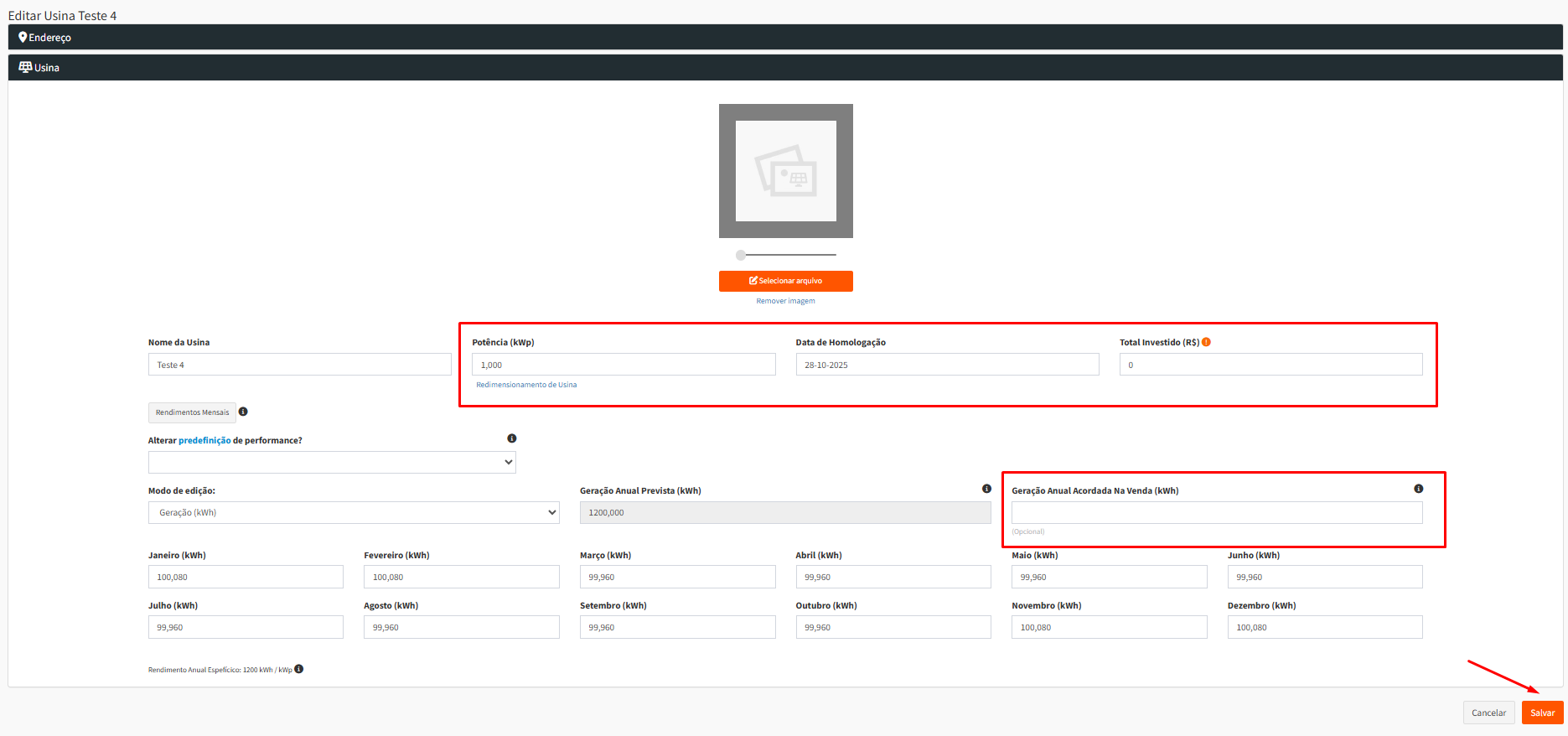Focus the Potência (kWp) input field
Image resolution: width=1568 pixels, height=736 pixels.
pyautogui.click(x=623, y=365)
